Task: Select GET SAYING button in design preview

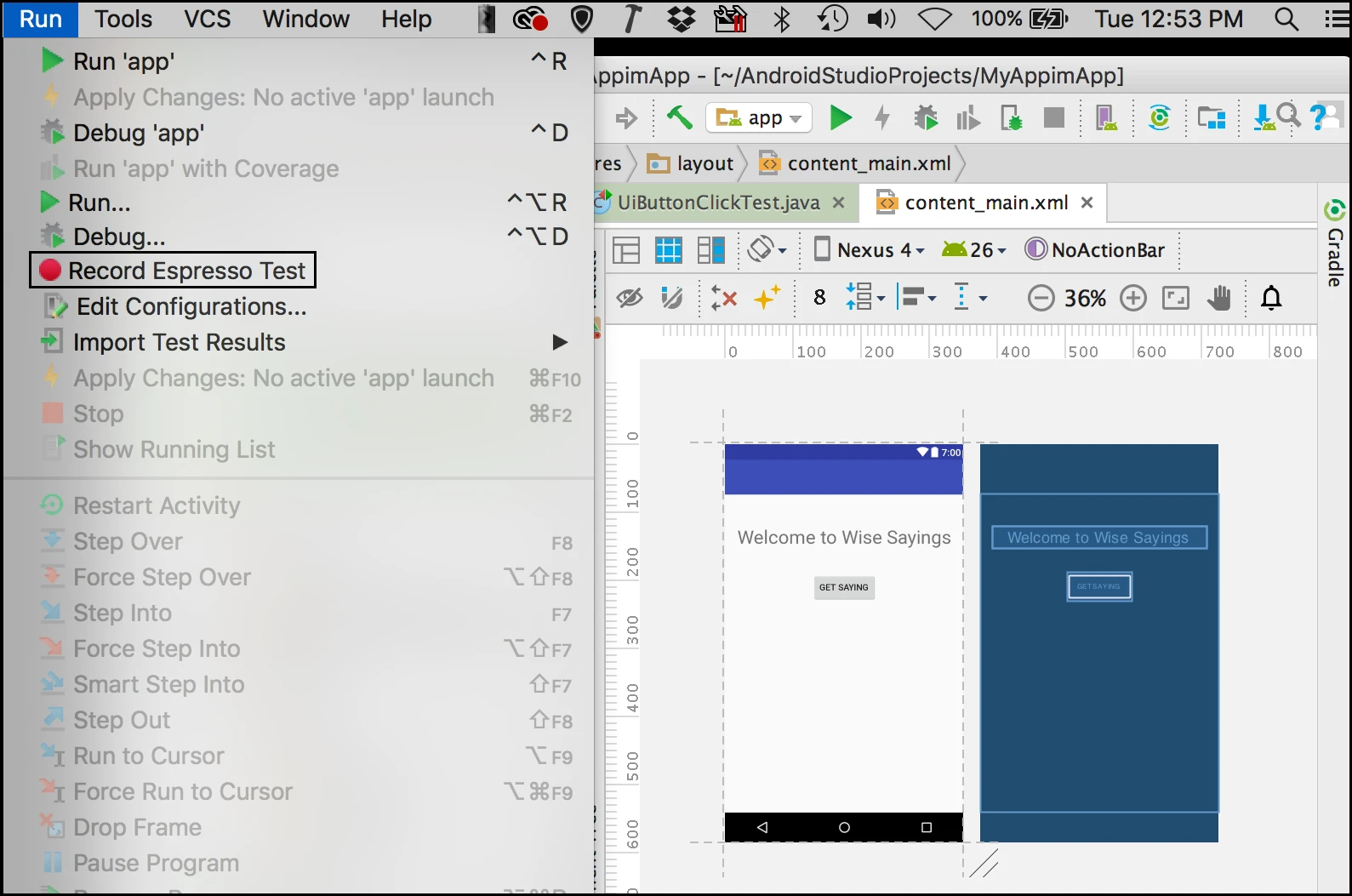Action: (844, 587)
